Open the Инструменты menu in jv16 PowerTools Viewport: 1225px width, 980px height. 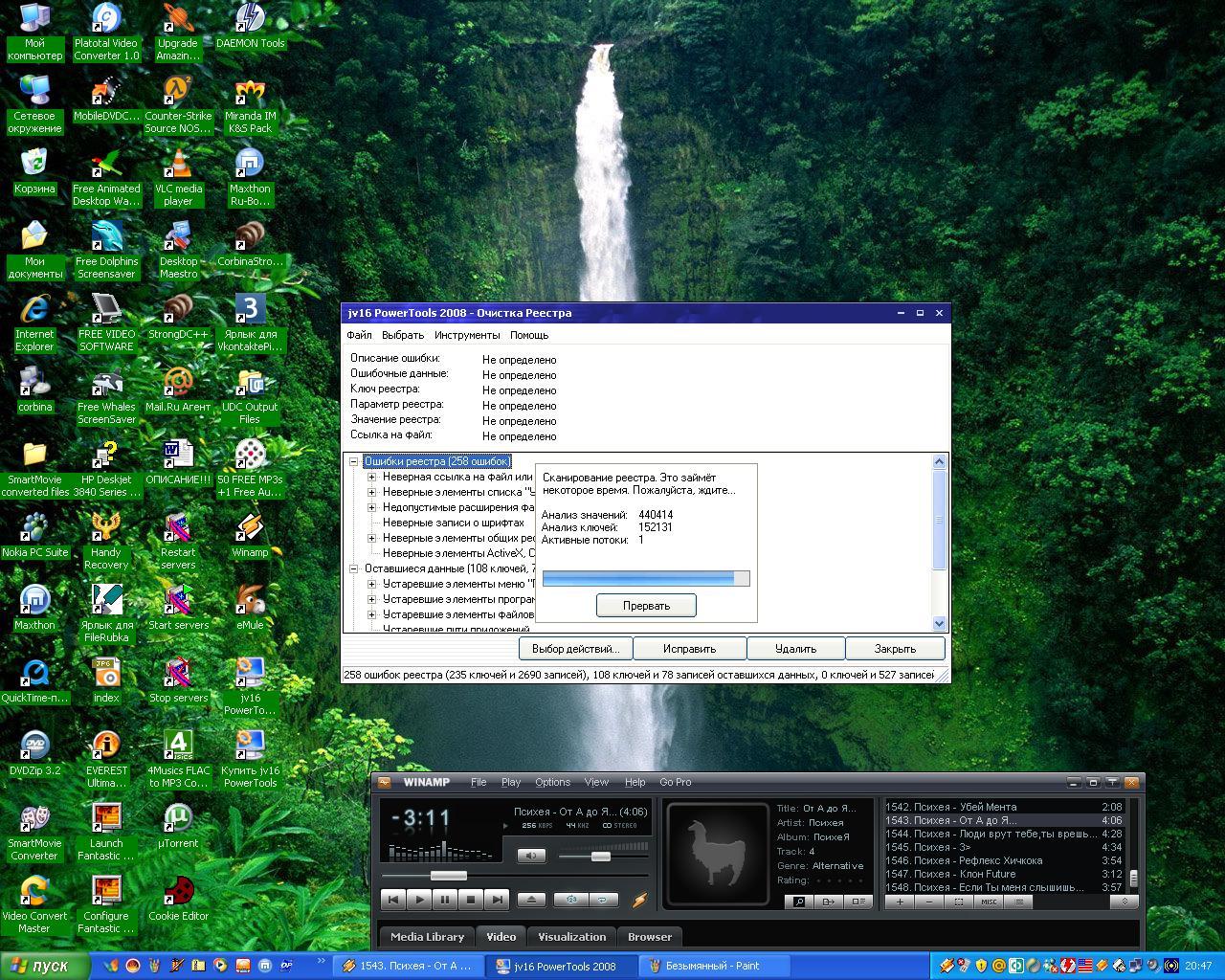pyautogui.click(x=467, y=335)
